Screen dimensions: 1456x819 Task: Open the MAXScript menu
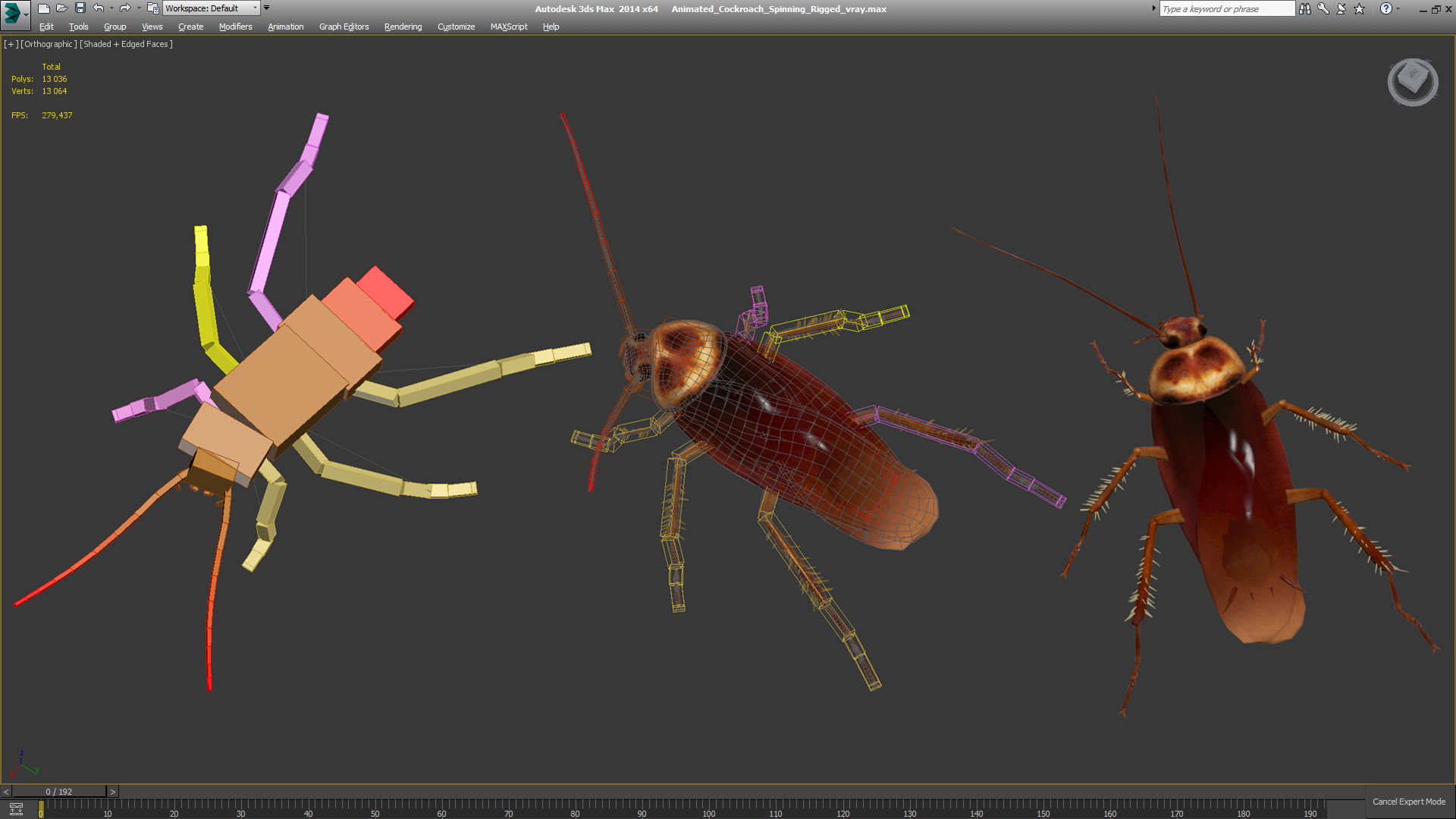509,27
